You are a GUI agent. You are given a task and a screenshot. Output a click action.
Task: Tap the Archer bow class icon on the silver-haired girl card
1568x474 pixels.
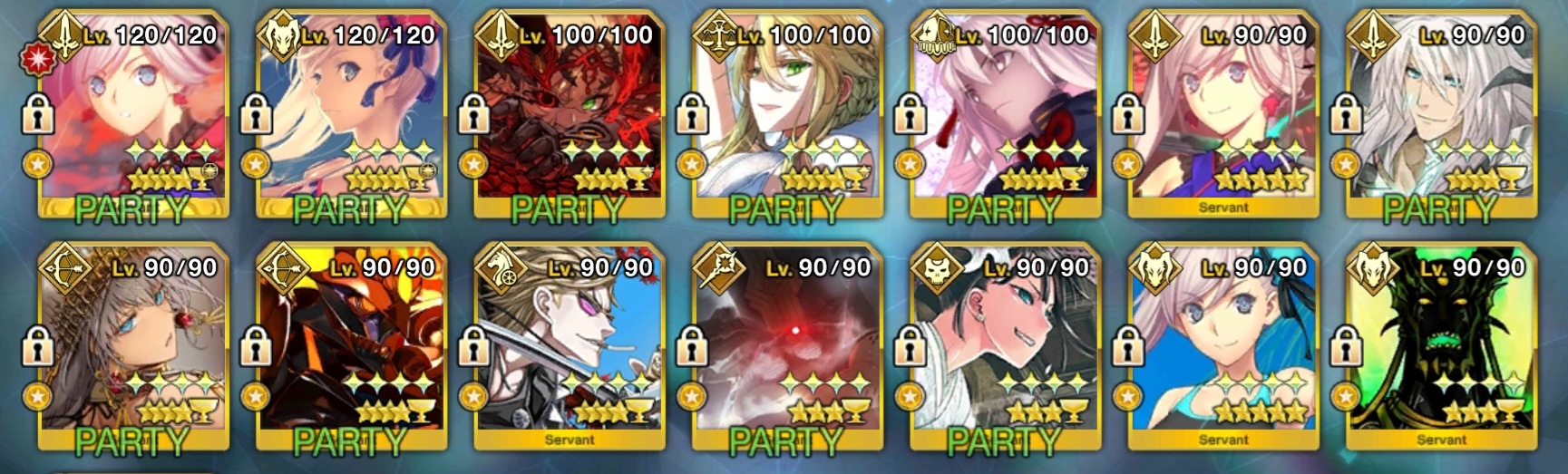click(x=63, y=268)
